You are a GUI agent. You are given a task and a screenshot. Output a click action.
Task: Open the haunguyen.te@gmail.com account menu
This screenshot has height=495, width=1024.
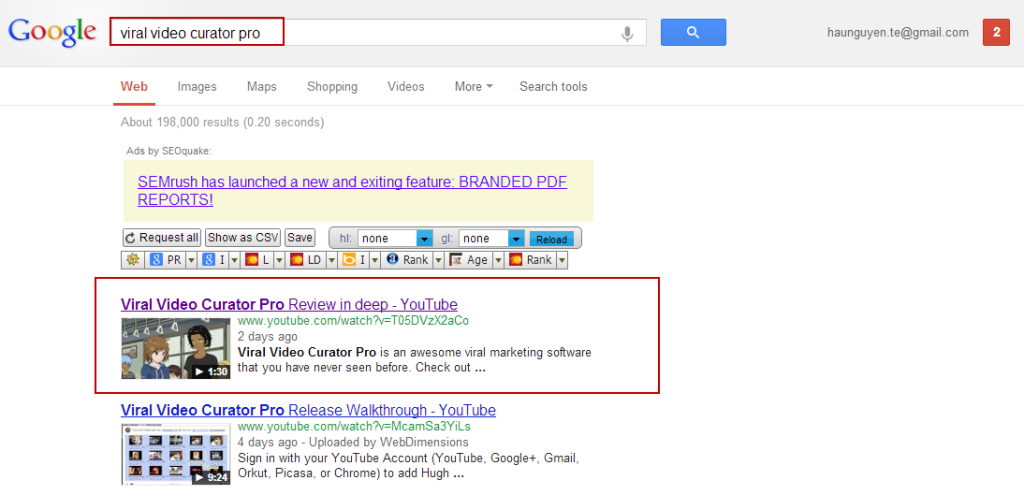(x=897, y=33)
